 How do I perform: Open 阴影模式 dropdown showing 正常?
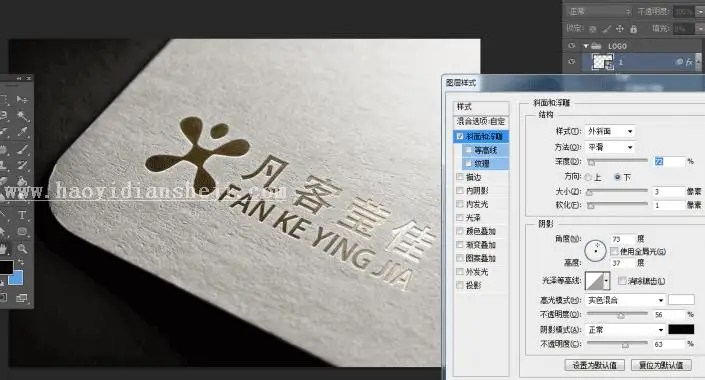click(625, 330)
